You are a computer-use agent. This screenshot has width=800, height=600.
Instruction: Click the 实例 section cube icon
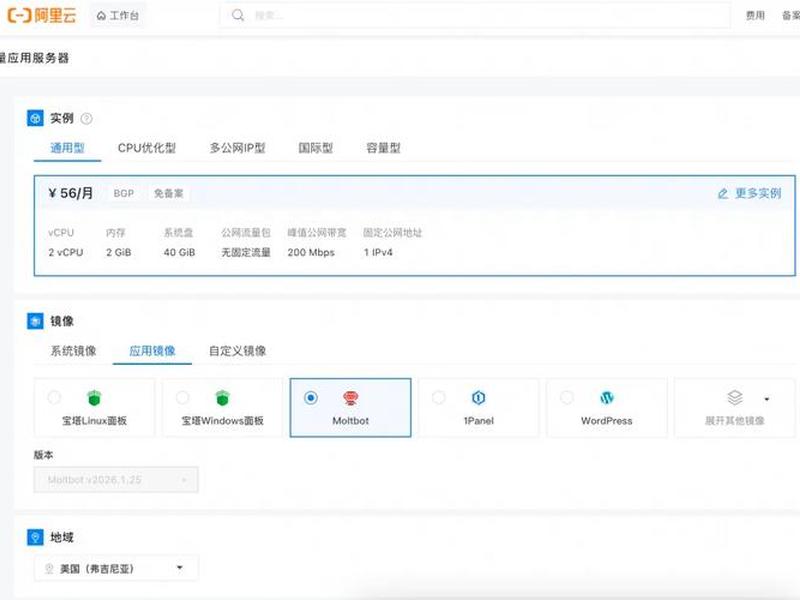tap(35, 118)
